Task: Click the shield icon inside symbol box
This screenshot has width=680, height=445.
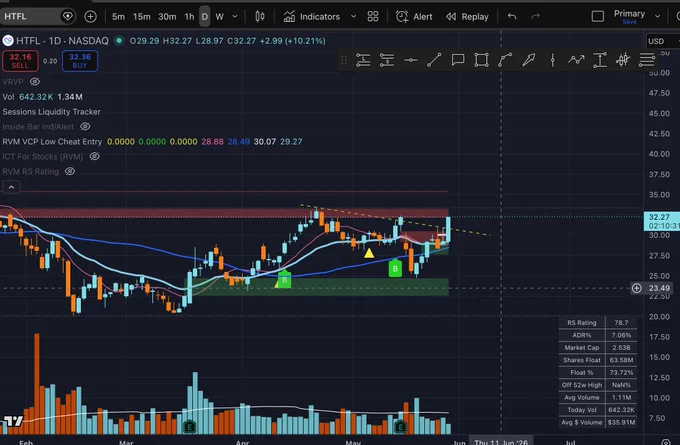Action: pyautogui.click(x=68, y=16)
